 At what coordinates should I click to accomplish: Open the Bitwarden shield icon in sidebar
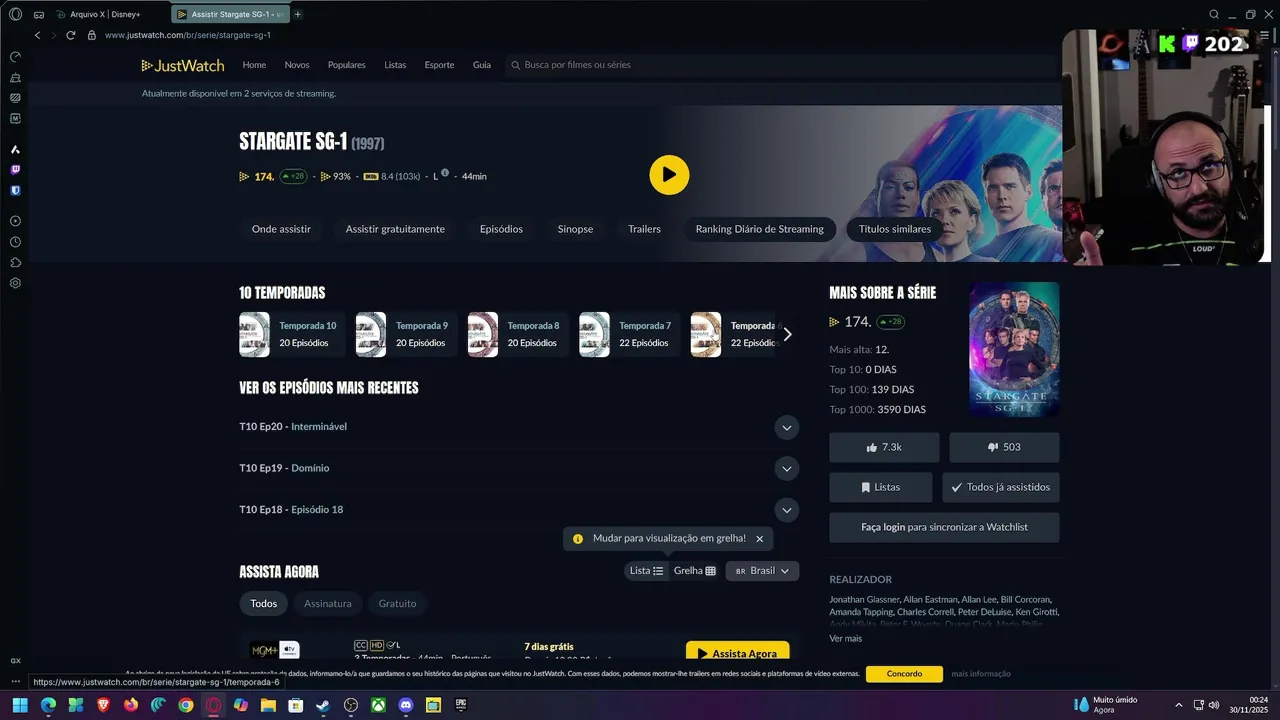coord(15,190)
